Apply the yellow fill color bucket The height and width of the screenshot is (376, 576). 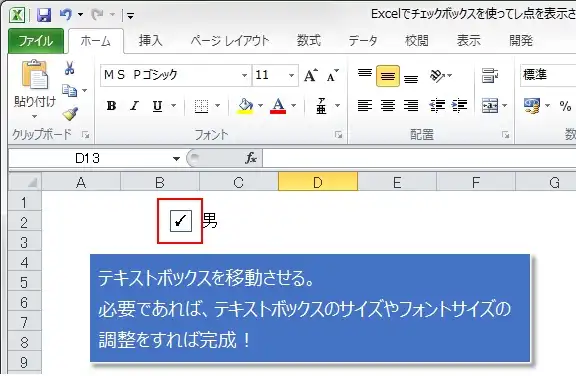pos(246,106)
